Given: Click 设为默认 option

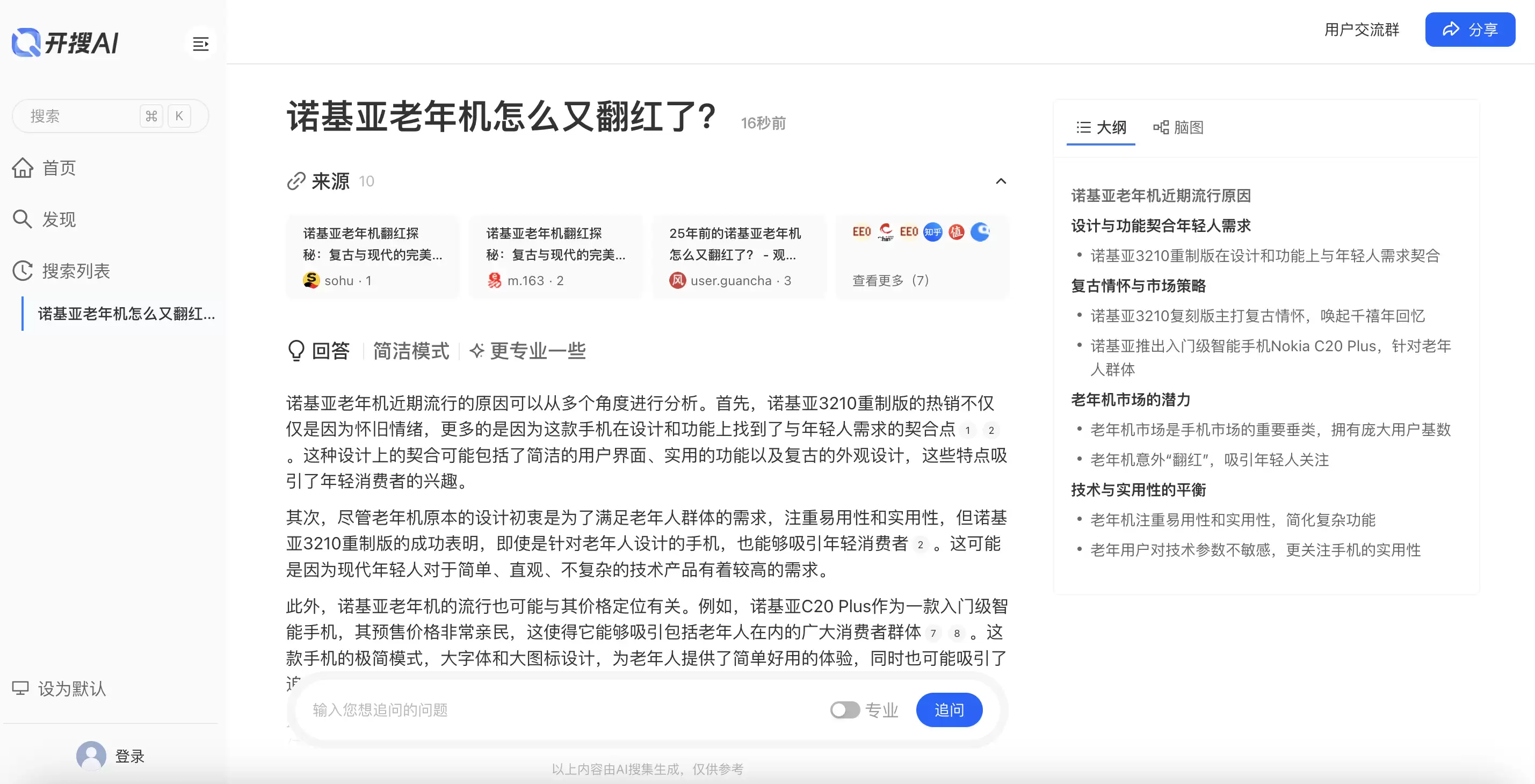Looking at the screenshot, I should 60,688.
